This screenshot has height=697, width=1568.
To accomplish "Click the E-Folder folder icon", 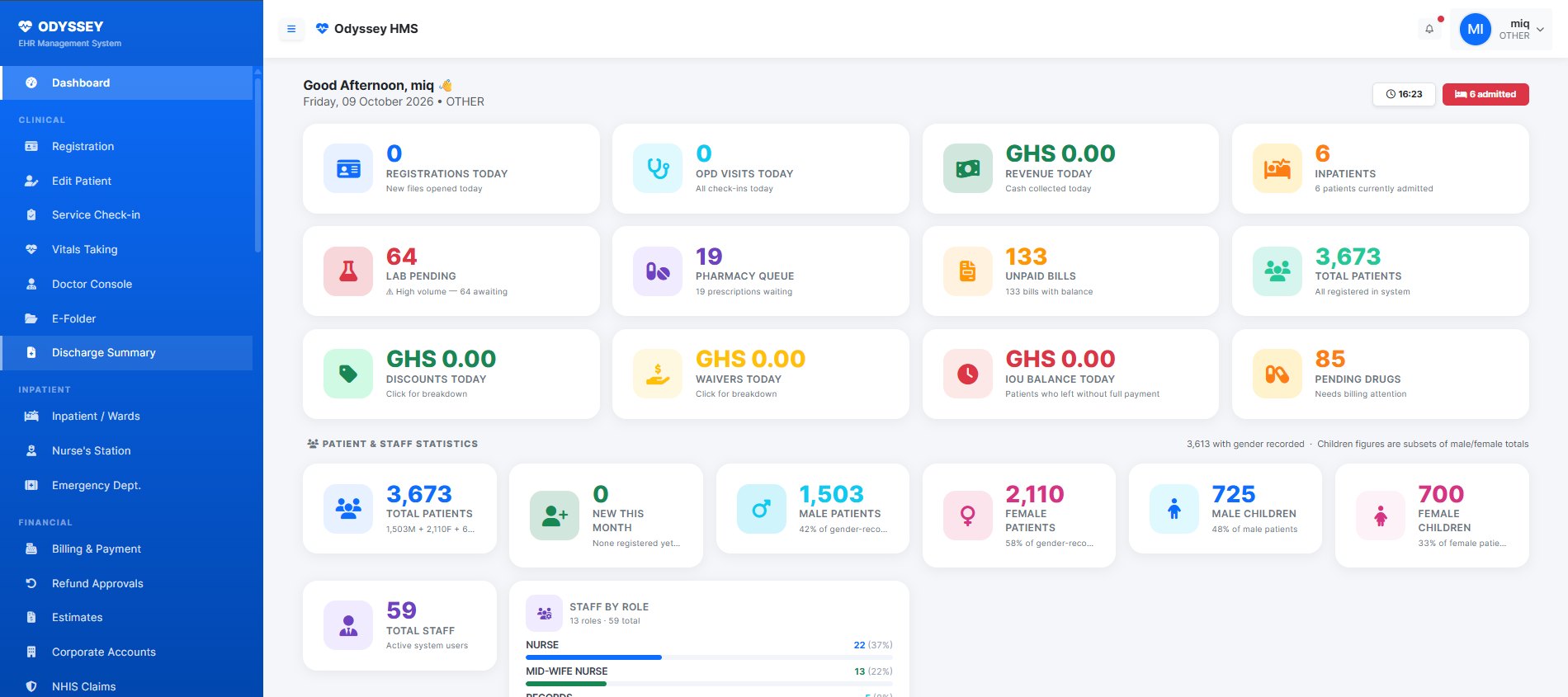I will (x=31, y=318).
